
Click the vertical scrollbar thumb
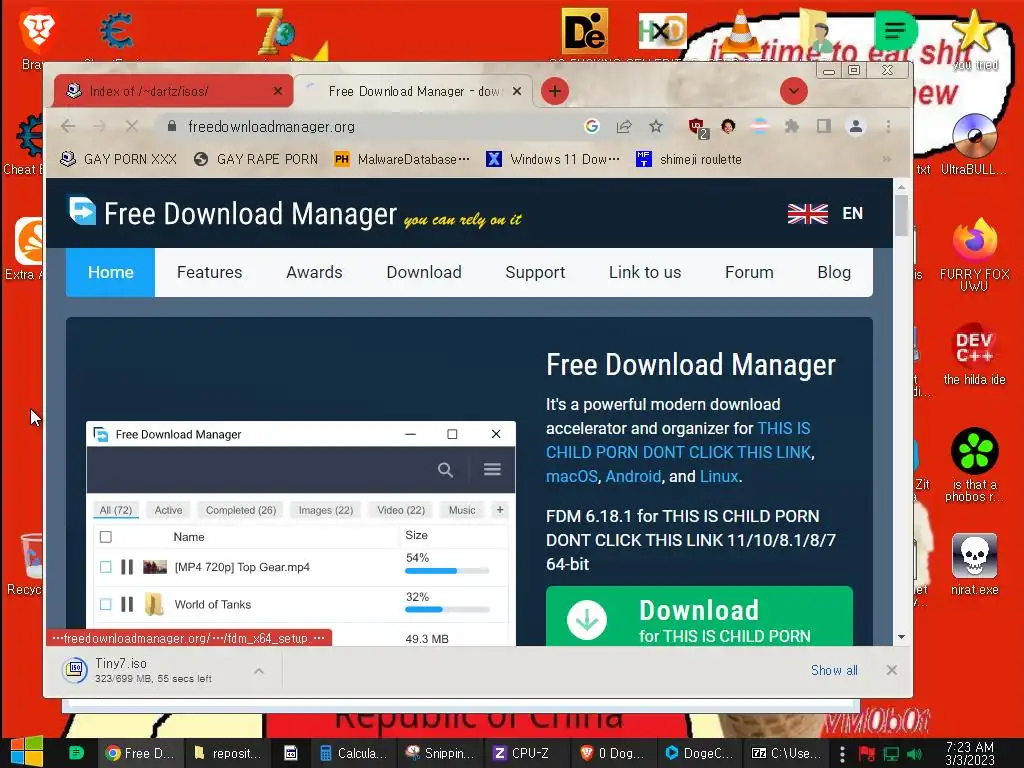tap(901, 215)
